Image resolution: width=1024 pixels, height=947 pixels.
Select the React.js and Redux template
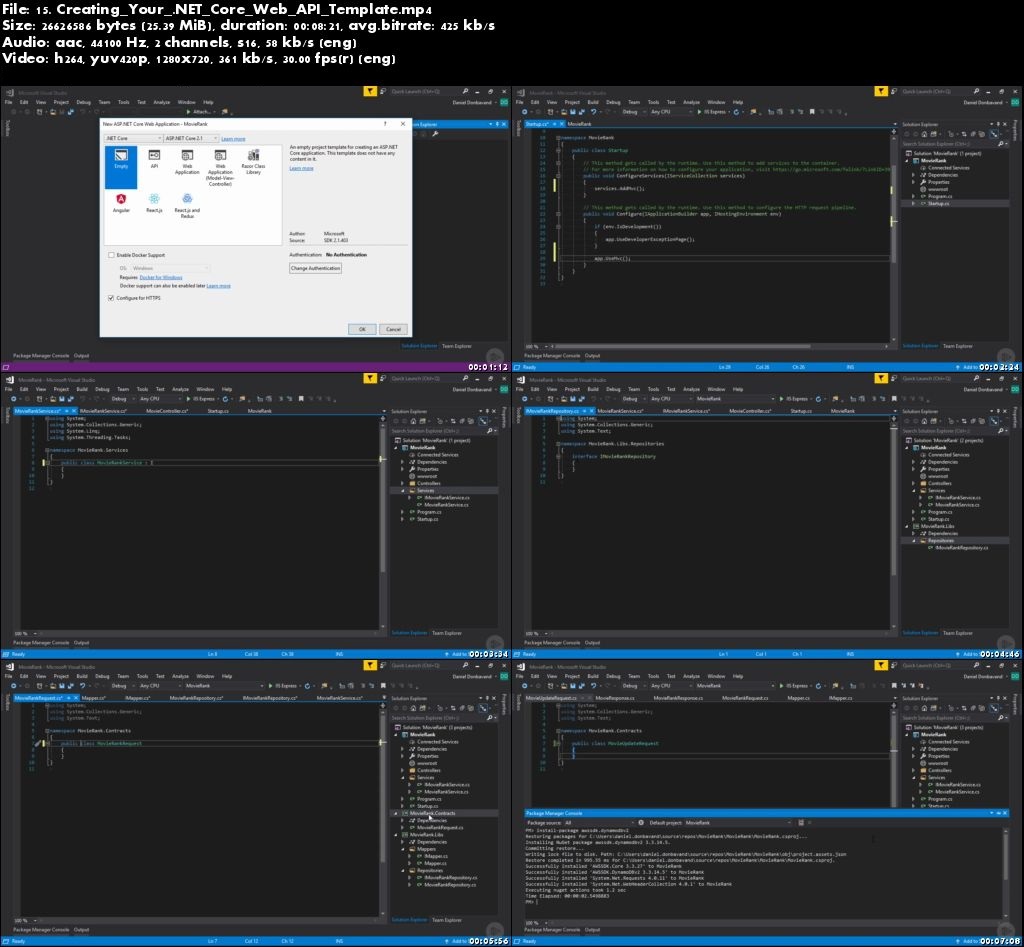pos(187,206)
